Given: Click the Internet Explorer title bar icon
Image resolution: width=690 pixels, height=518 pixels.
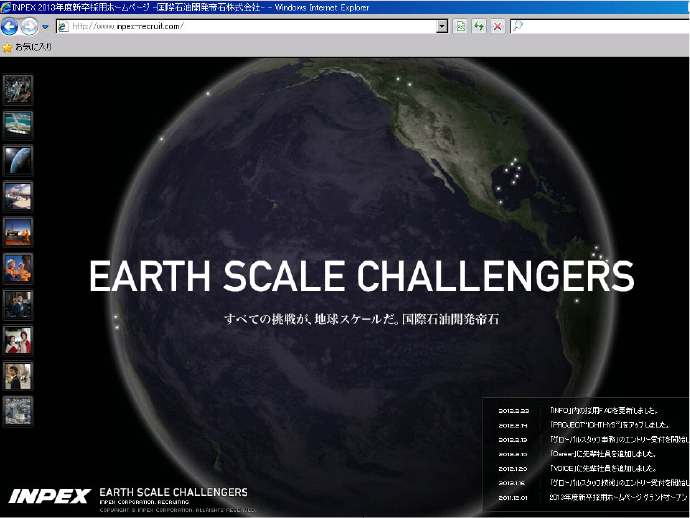Looking at the screenshot, I should pyautogui.click(x=6, y=7).
